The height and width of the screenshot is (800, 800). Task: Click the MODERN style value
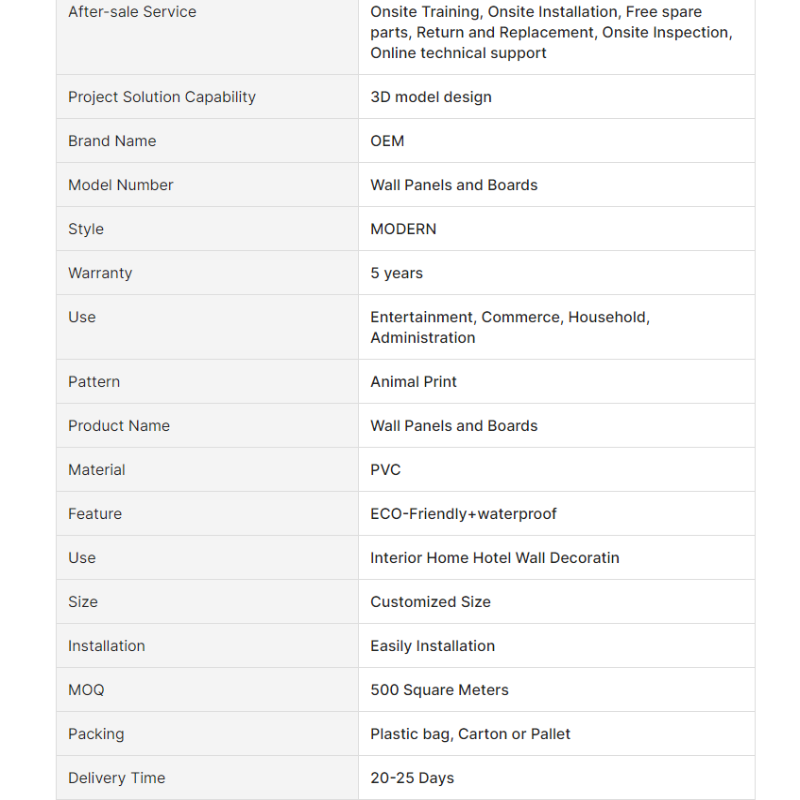[x=403, y=229]
